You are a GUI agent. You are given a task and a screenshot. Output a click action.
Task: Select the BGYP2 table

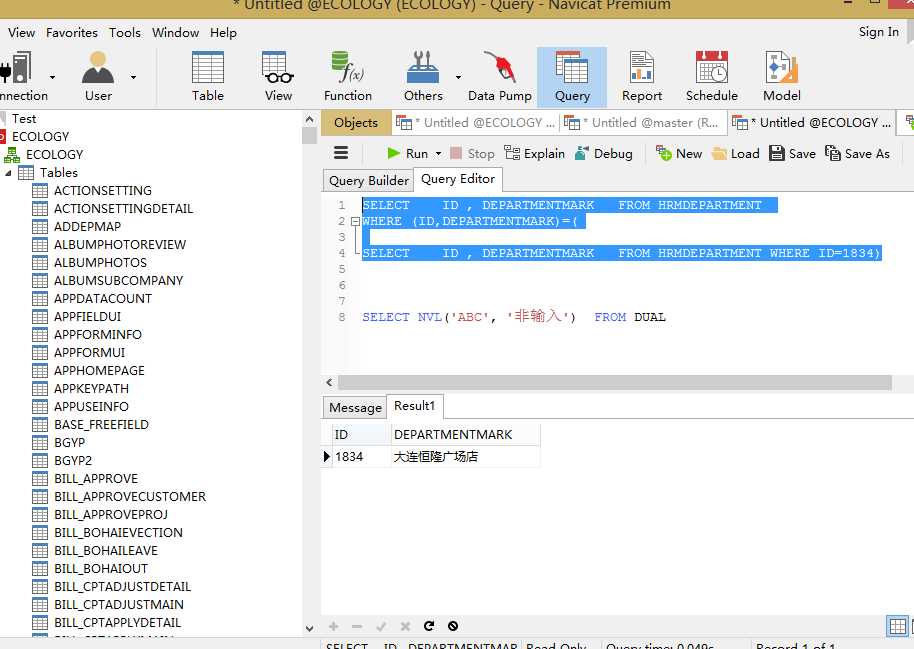coord(73,461)
